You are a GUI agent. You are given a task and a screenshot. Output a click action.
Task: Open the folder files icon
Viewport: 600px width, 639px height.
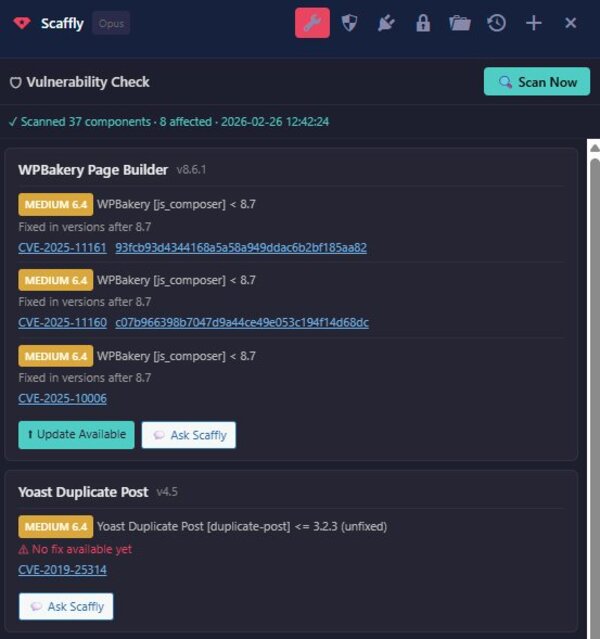point(460,23)
